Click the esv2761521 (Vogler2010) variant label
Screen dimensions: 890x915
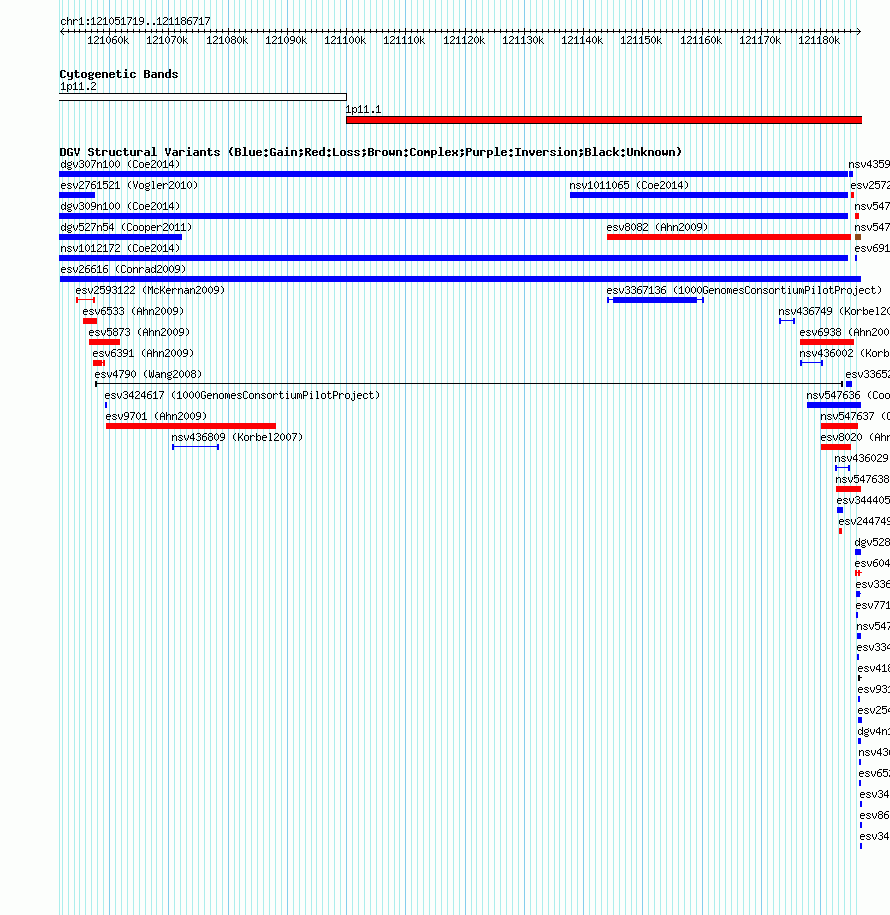tap(129, 186)
